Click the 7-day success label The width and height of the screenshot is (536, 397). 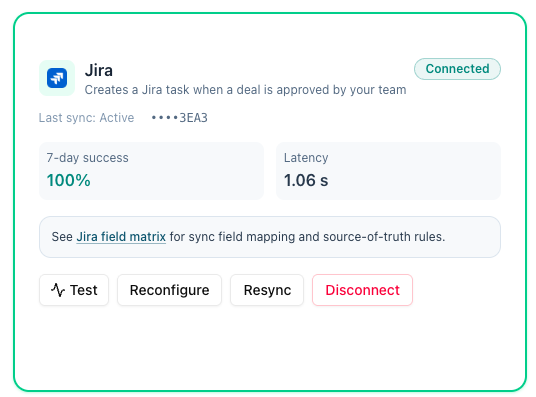(88, 158)
